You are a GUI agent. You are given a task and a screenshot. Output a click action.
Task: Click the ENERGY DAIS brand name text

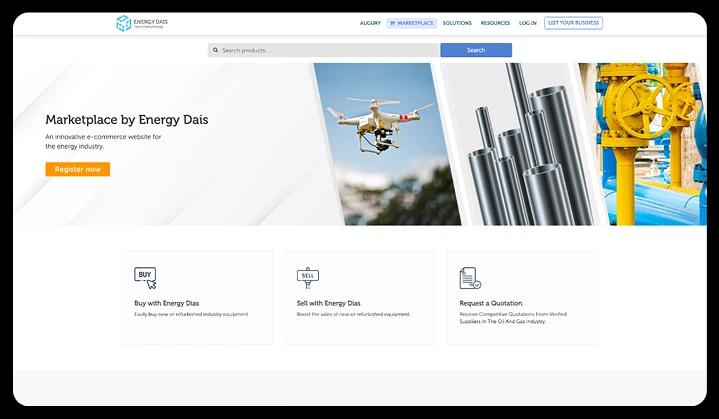[x=151, y=22]
